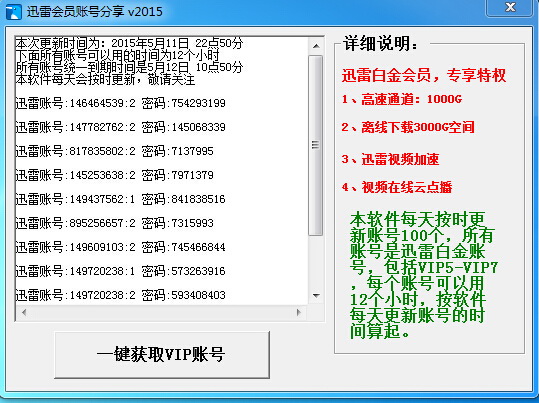Image resolution: width=539 pixels, height=403 pixels.
Task: Click the horizontal scrollbar left arrow
Action: [x=24, y=312]
